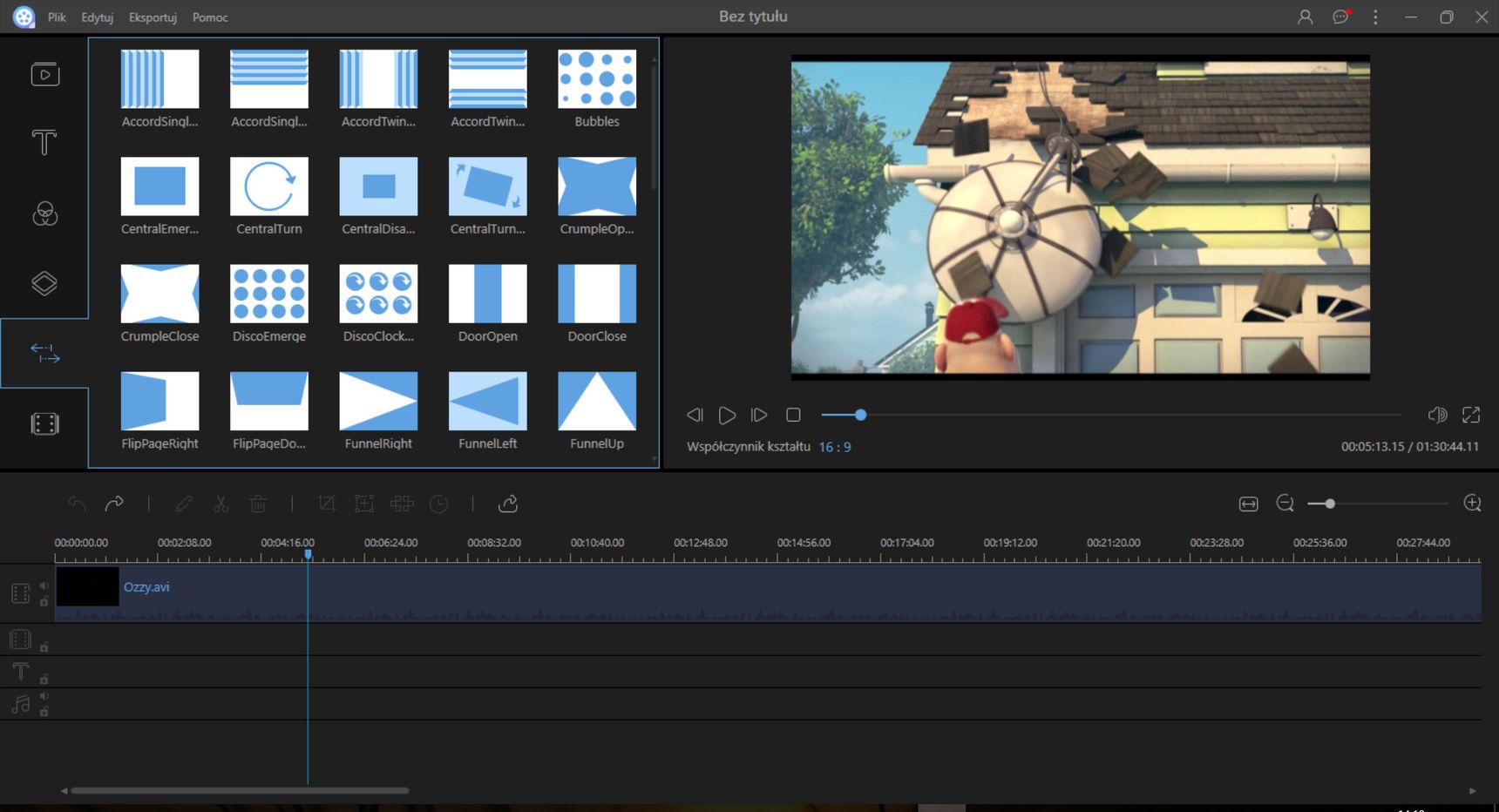Step back one frame in preview
This screenshot has width=1499, height=812.
click(x=695, y=416)
